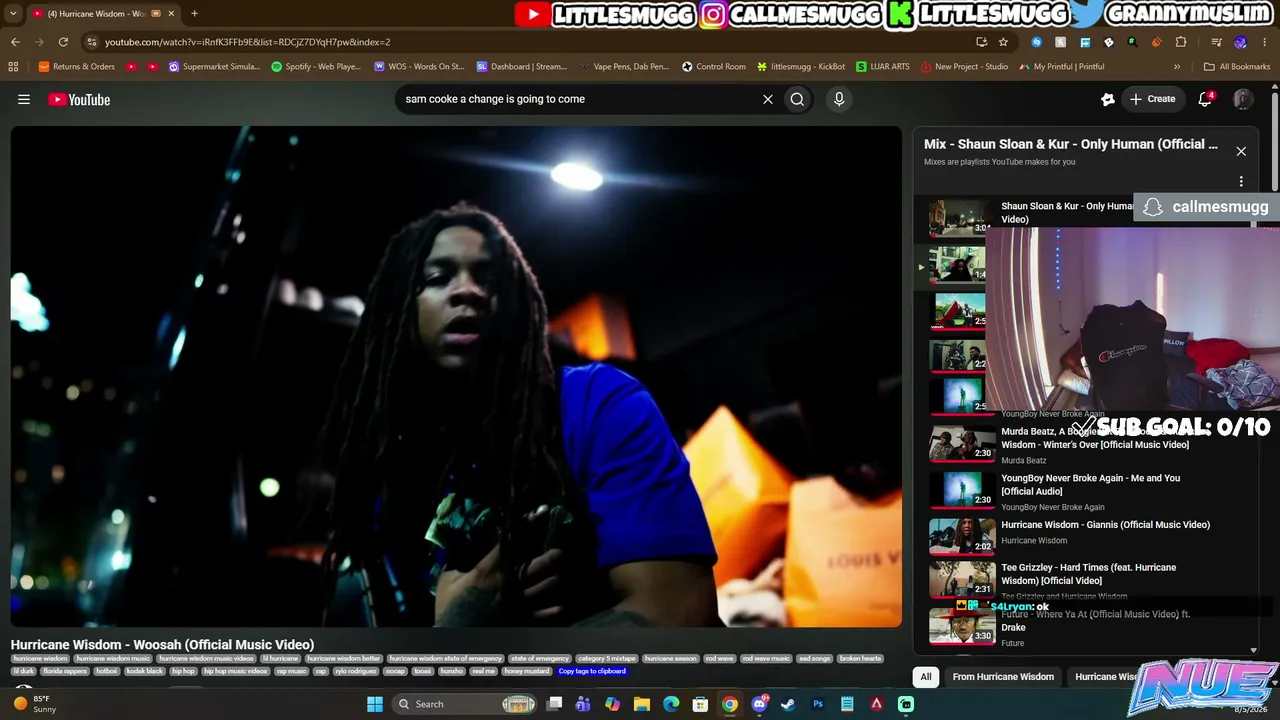Play Tee Grizzley - Hard Times video

(x=1089, y=574)
